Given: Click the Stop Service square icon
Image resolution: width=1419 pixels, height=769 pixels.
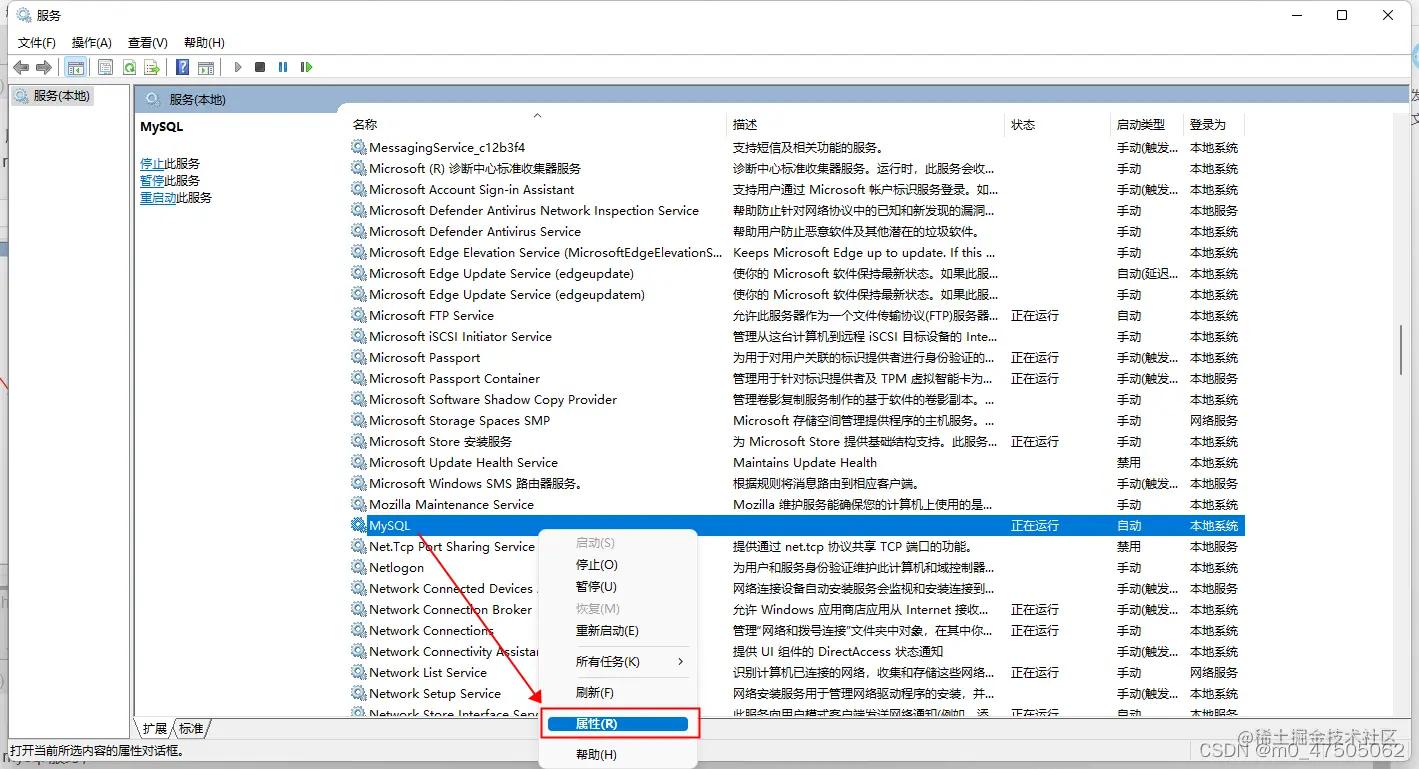Looking at the screenshot, I should pos(260,67).
